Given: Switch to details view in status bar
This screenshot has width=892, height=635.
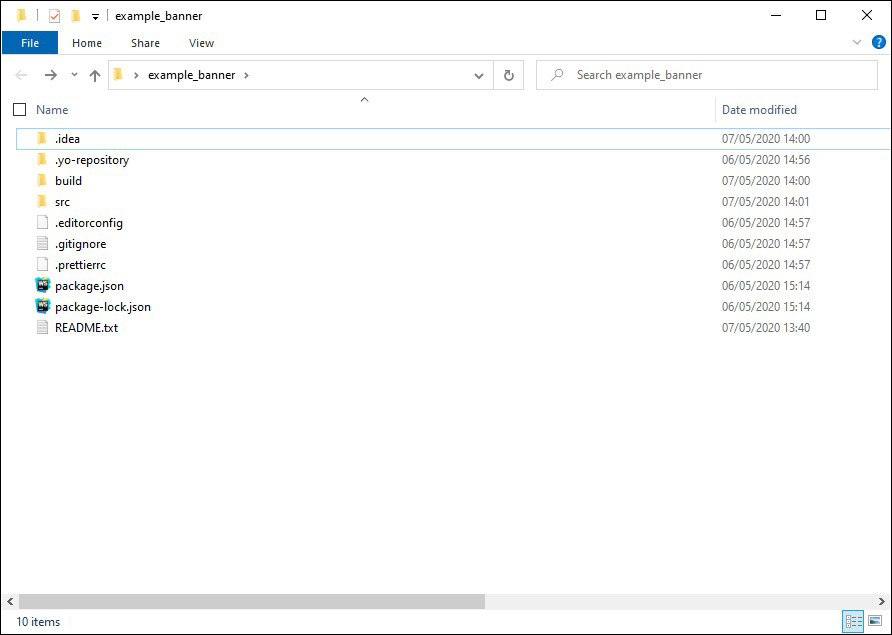Looking at the screenshot, I should [x=853, y=622].
